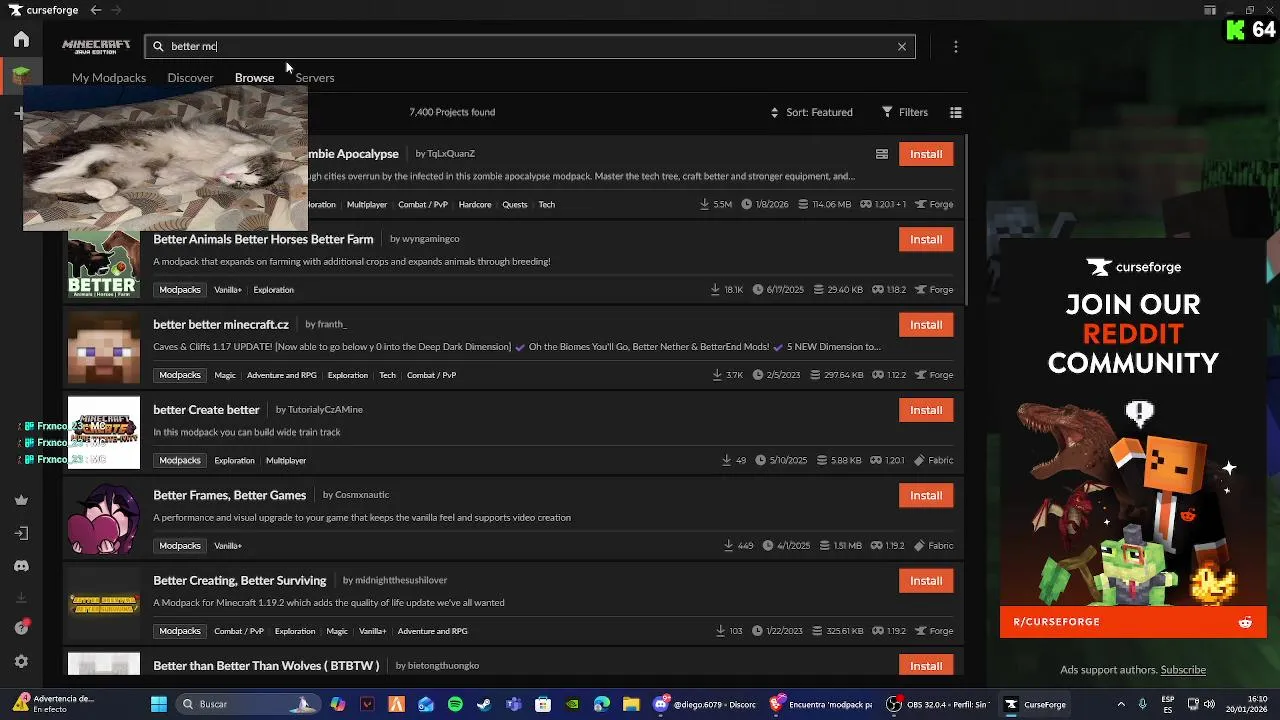The width and height of the screenshot is (1280, 720).
Task: Click the taskbar Buscar search box
Action: pyautogui.click(x=248, y=704)
